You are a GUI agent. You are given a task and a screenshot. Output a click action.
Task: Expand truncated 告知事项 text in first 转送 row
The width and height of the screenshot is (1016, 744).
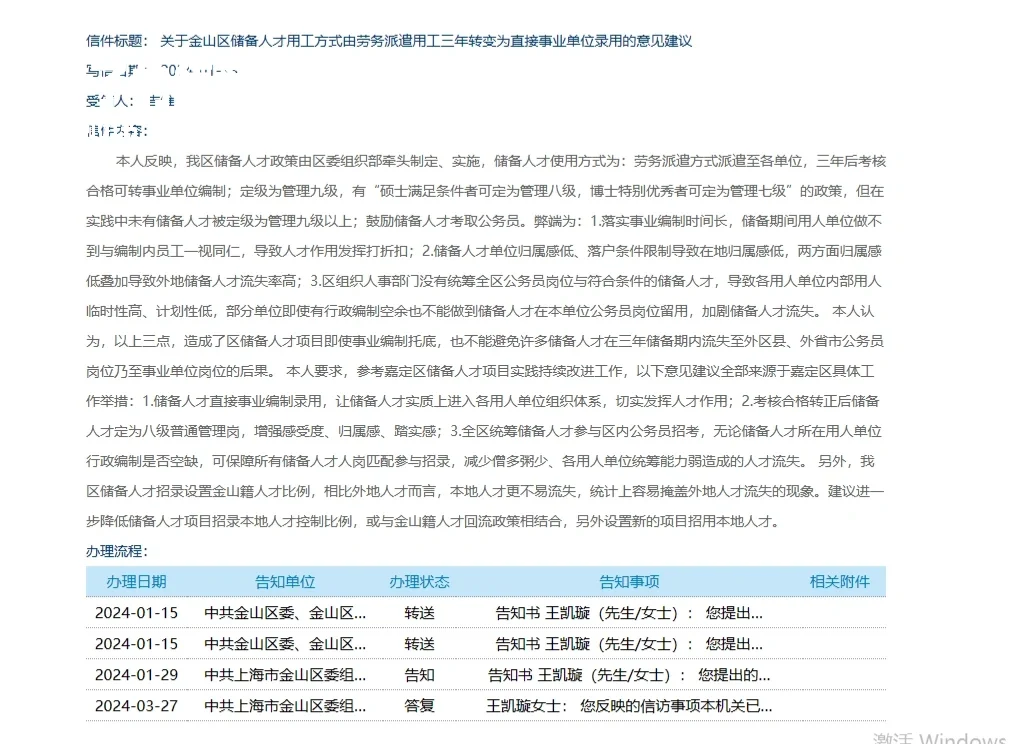[x=628, y=612]
